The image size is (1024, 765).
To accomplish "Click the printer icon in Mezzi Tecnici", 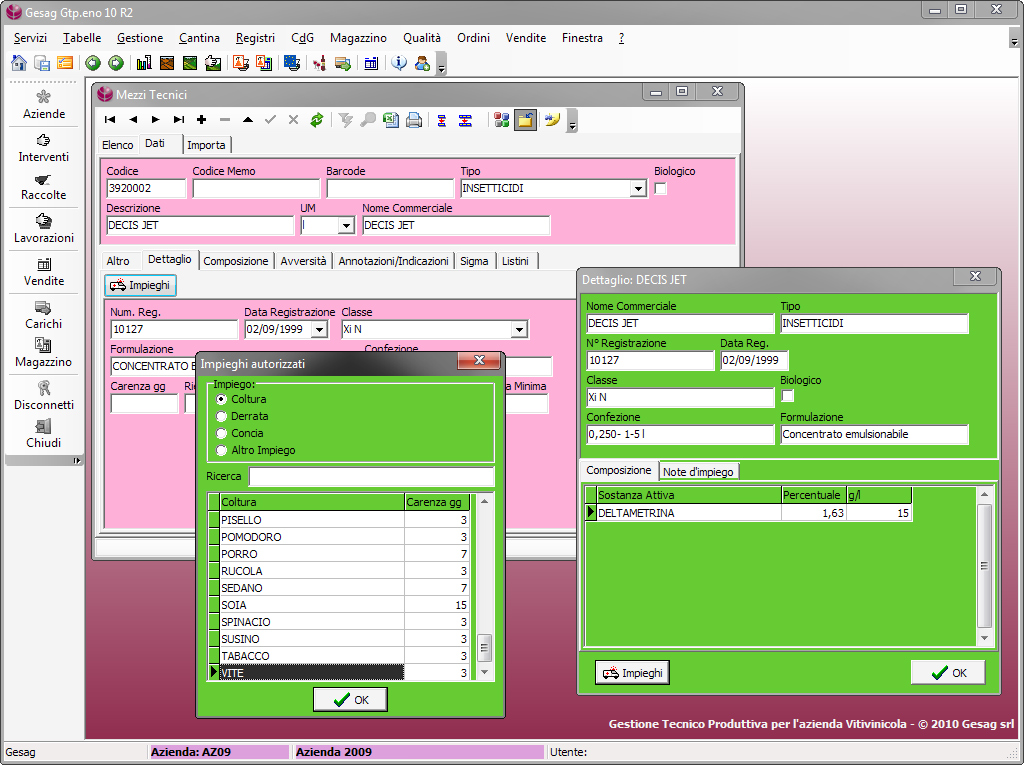I will [x=414, y=120].
